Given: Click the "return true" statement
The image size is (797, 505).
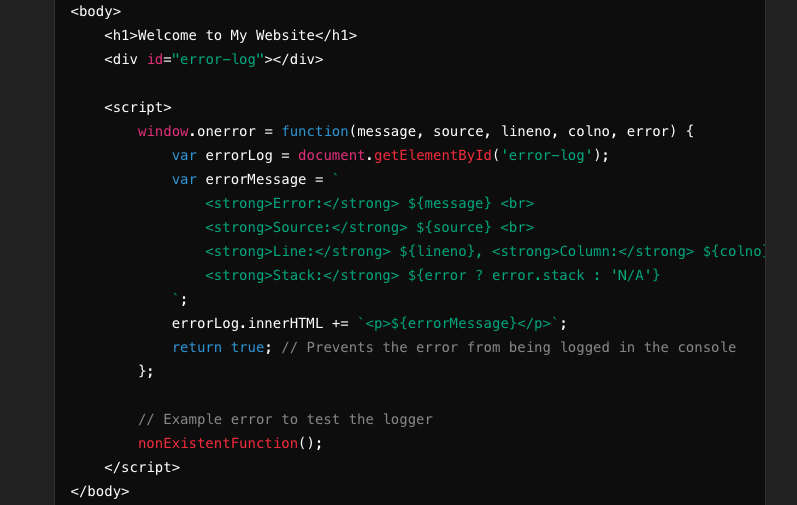Looking at the screenshot, I should pyautogui.click(x=217, y=347).
